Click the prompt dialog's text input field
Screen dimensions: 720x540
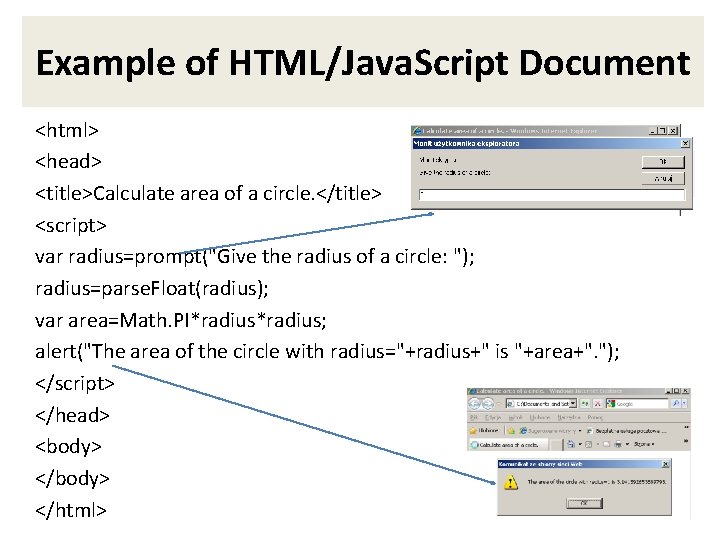click(x=552, y=195)
